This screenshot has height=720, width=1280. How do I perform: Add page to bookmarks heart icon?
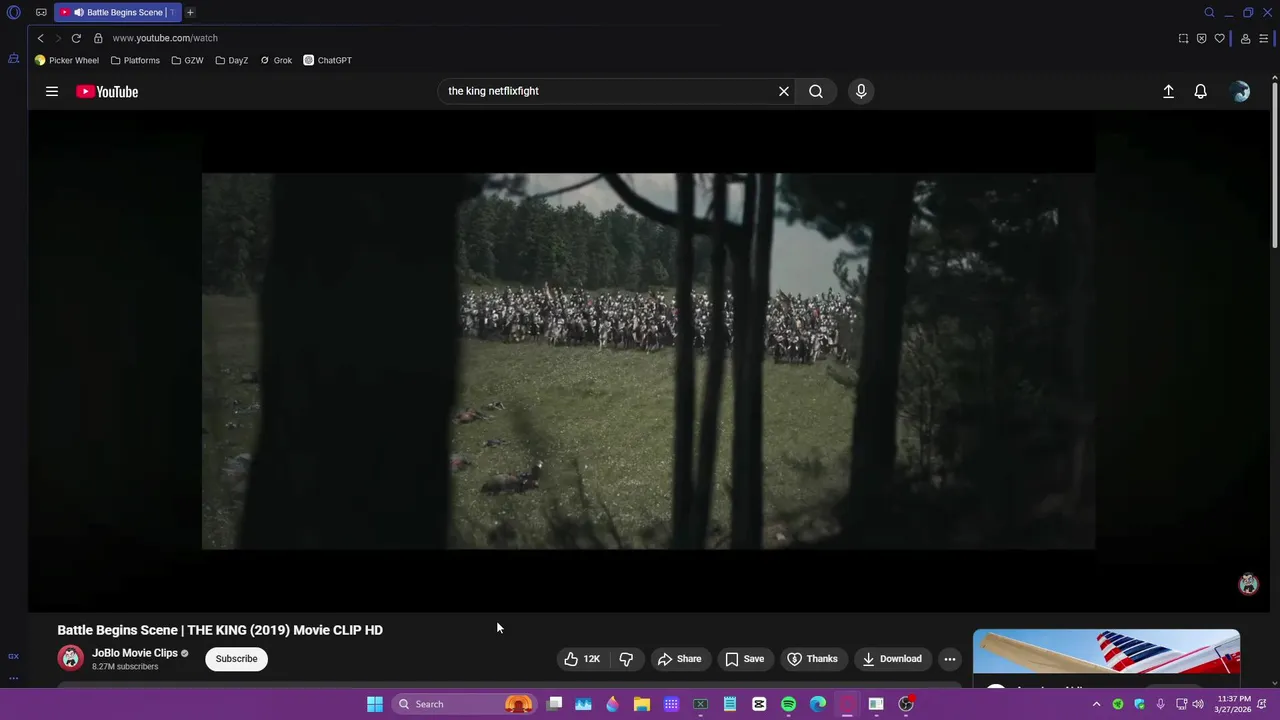1219,39
